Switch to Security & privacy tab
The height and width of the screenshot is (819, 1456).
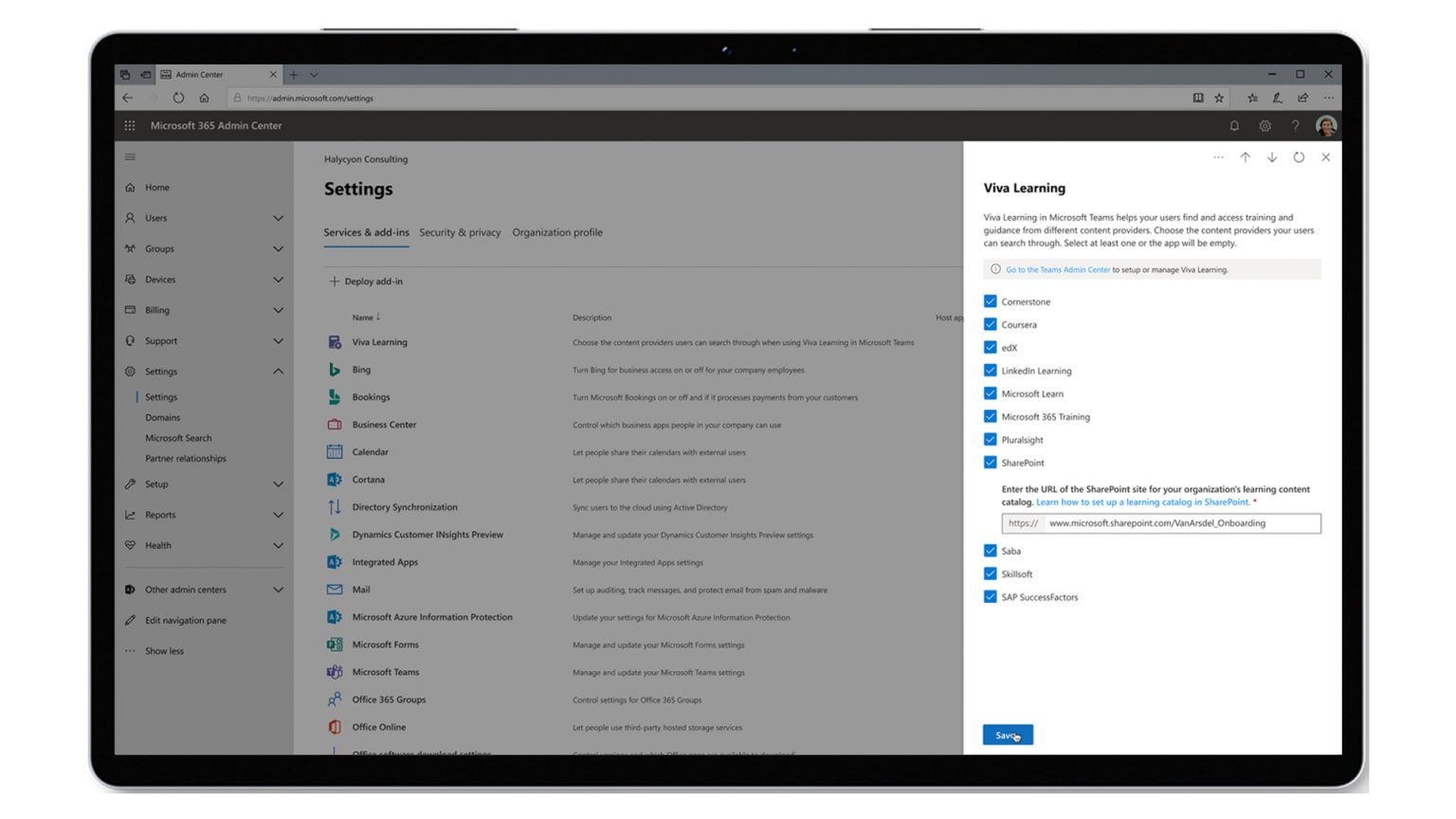460,232
